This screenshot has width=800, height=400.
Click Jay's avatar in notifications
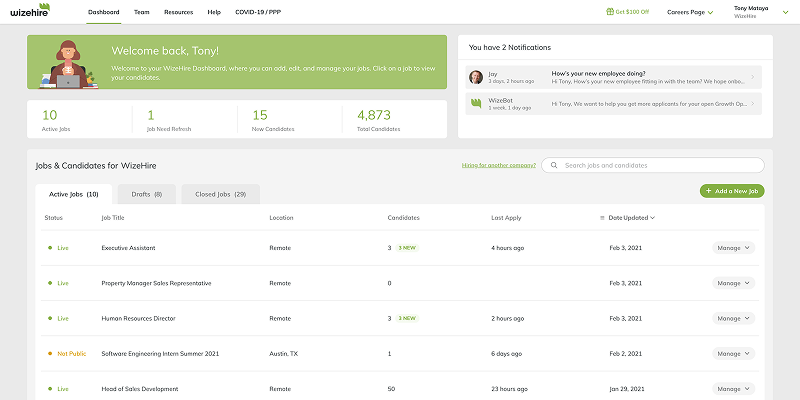pyautogui.click(x=476, y=77)
